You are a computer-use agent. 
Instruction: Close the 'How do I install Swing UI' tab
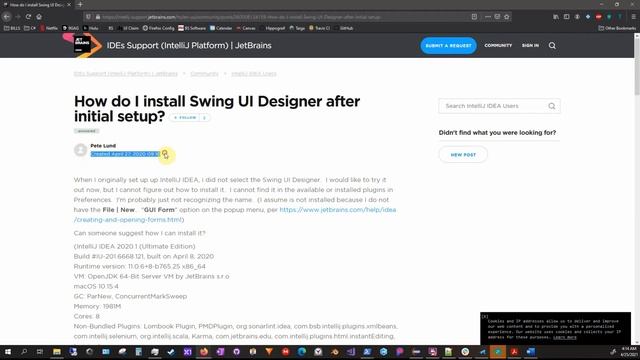tap(69, 4)
